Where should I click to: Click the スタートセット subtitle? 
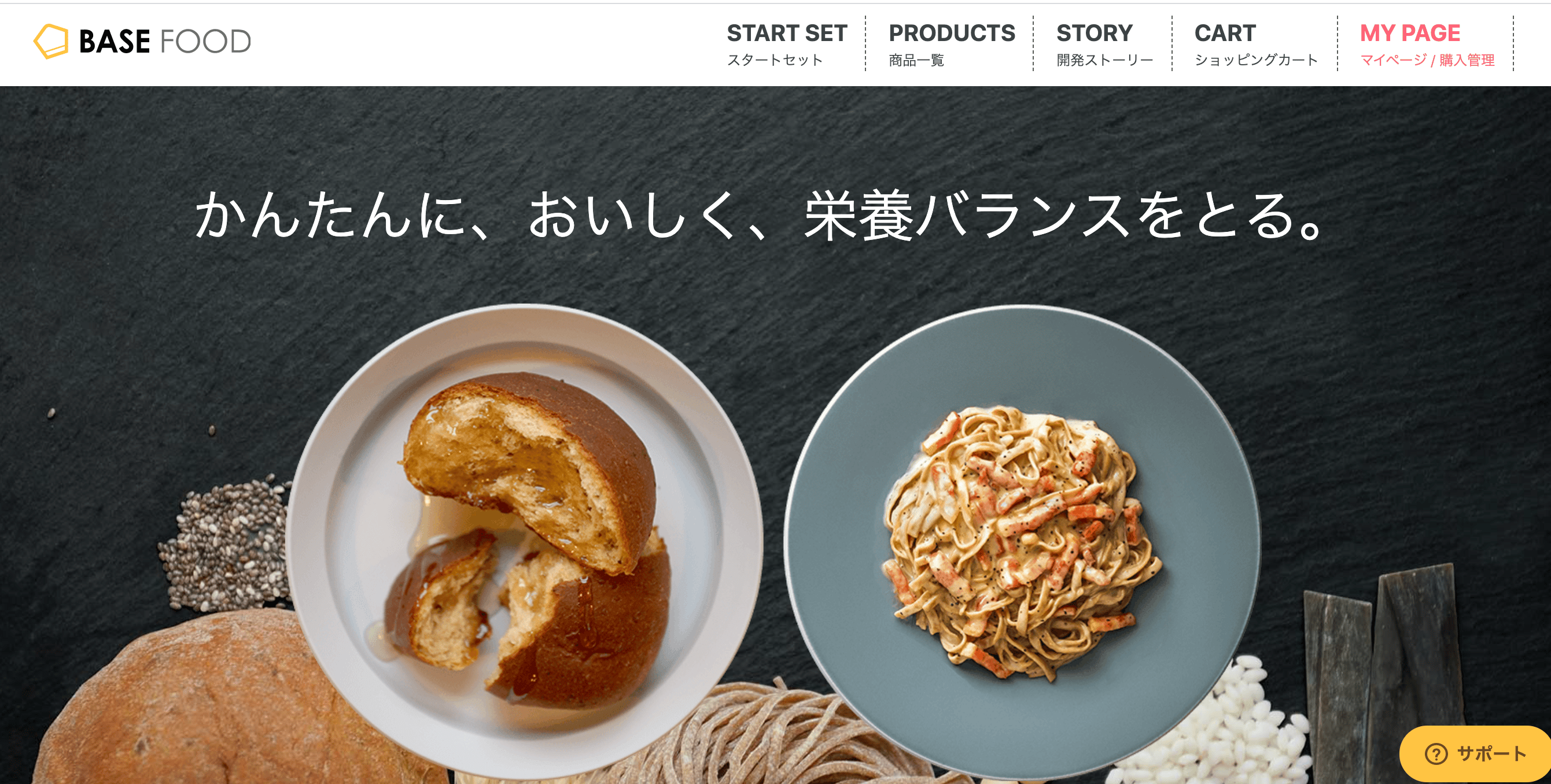tap(775, 60)
